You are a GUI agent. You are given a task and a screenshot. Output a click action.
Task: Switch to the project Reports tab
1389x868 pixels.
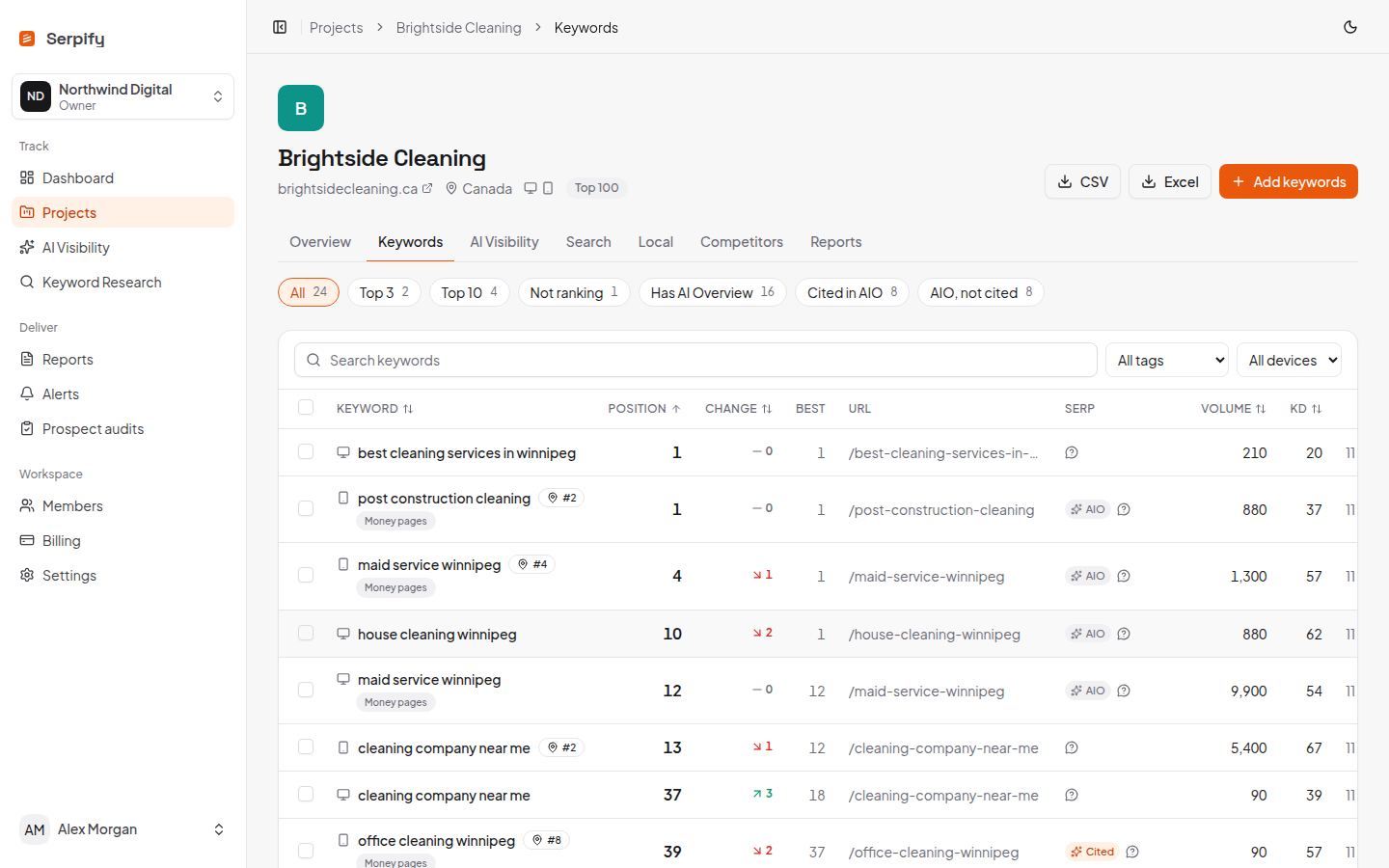point(835,242)
